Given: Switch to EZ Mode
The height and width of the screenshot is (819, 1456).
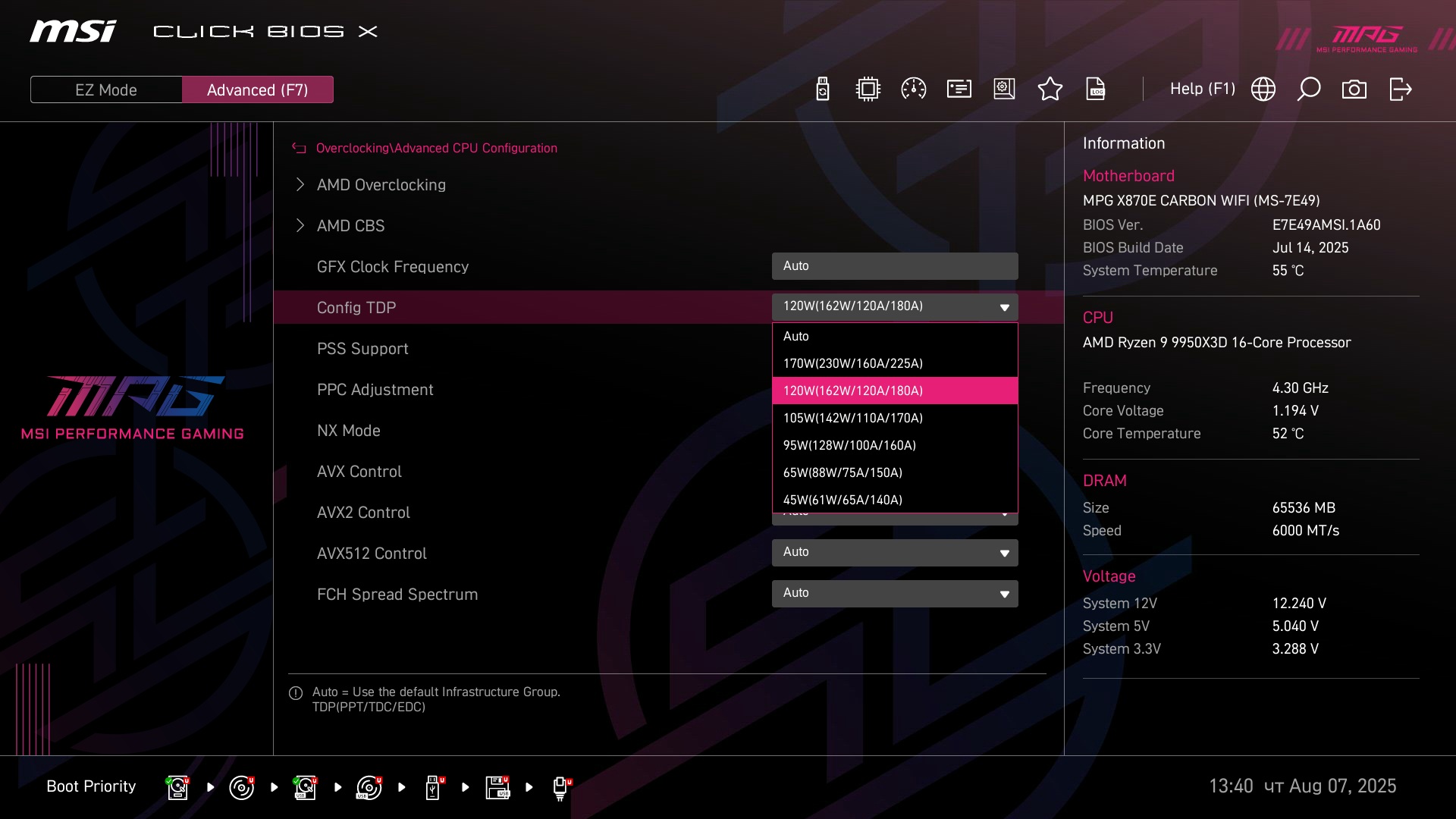Looking at the screenshot, I should pyautogui.click(x=106, y=89).
